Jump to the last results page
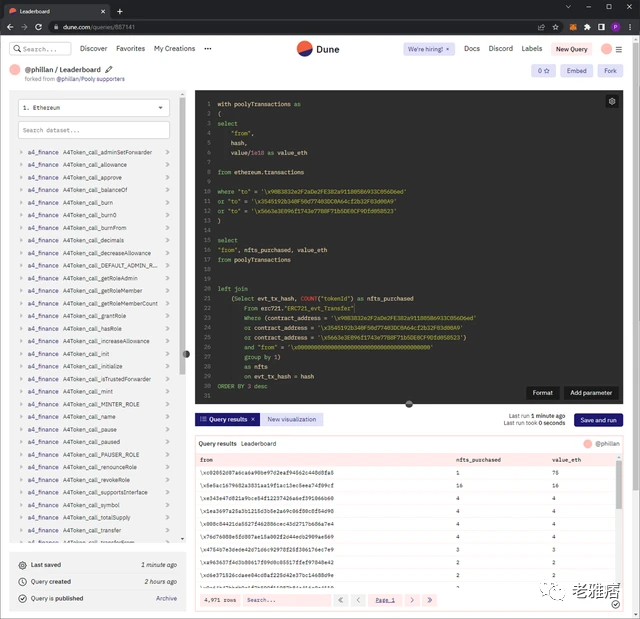The image size is (640, 619). [x=429, y=600]
